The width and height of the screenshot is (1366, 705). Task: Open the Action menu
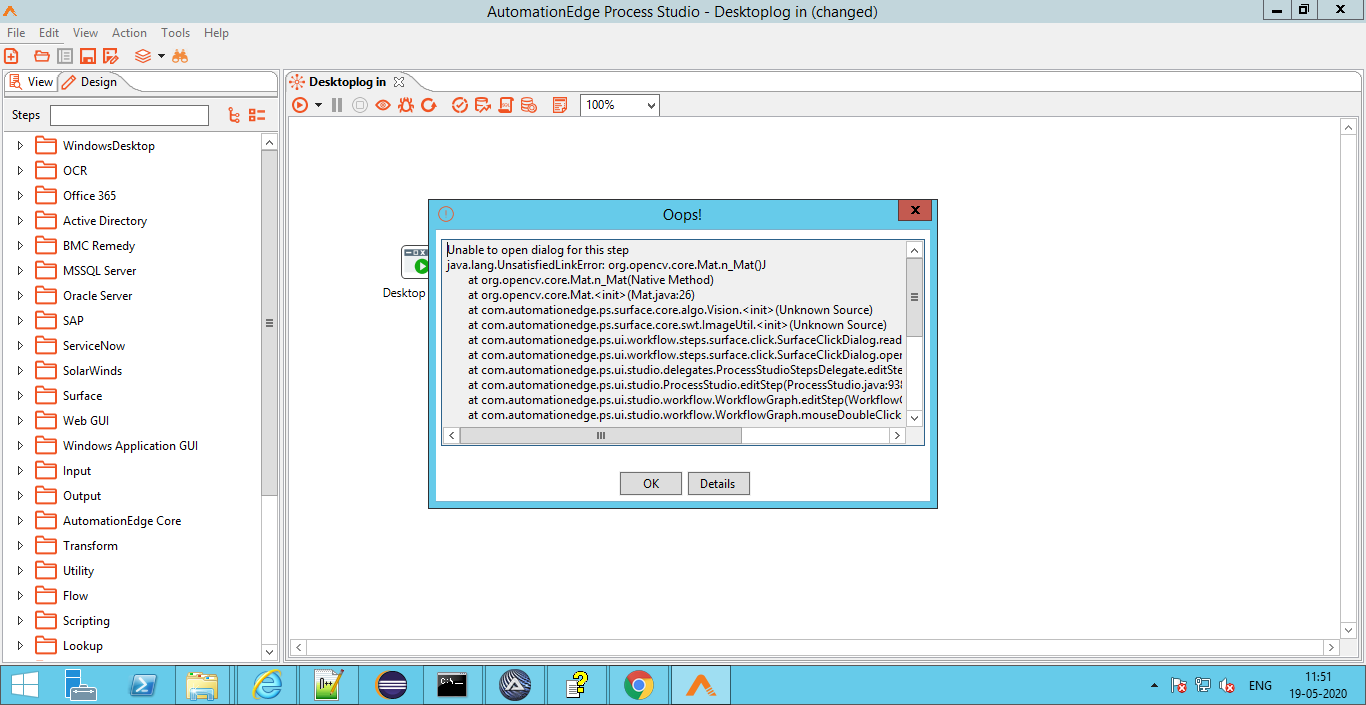pos(129,33)
